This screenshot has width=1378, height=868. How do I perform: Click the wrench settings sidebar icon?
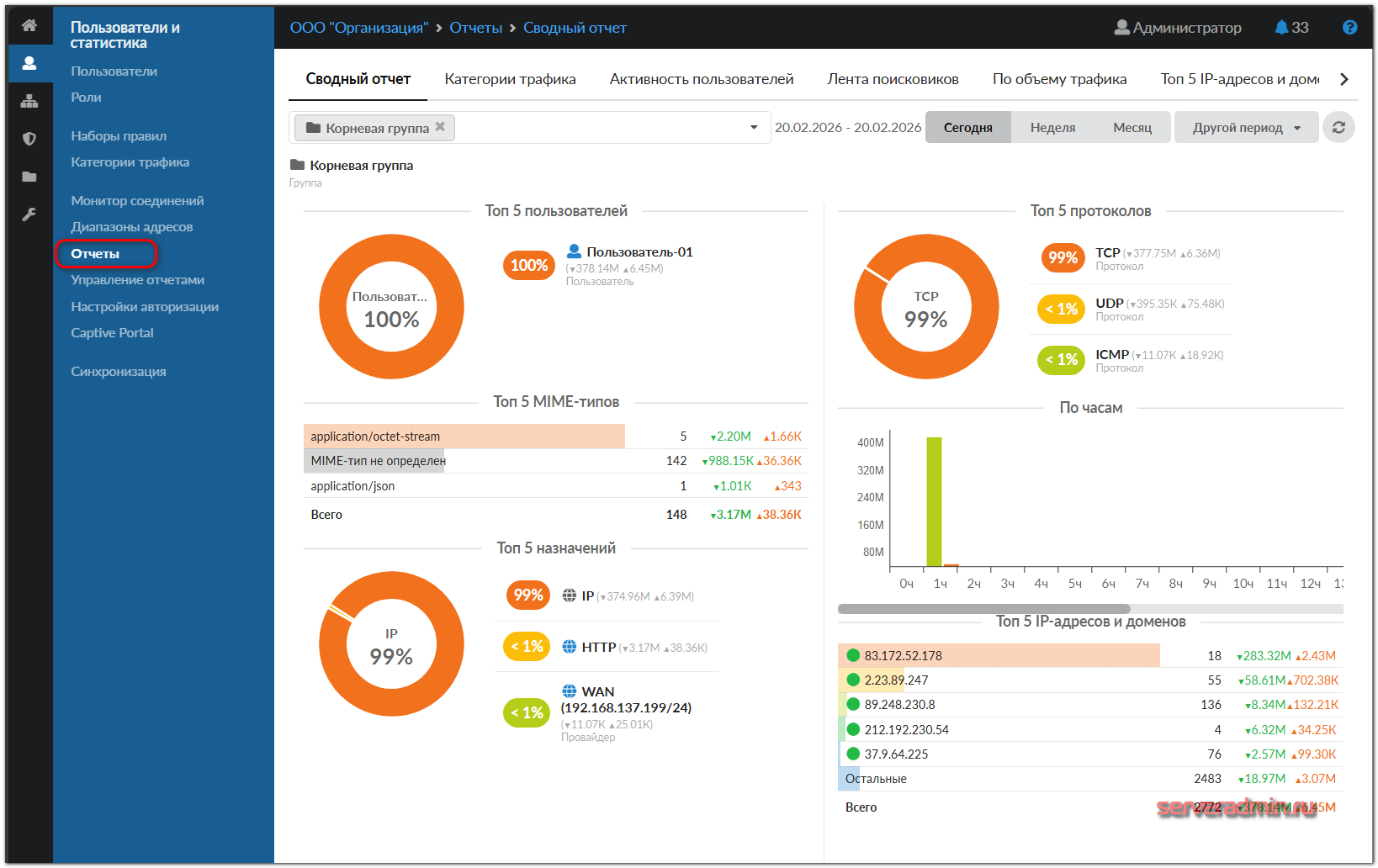click(29, 214)
